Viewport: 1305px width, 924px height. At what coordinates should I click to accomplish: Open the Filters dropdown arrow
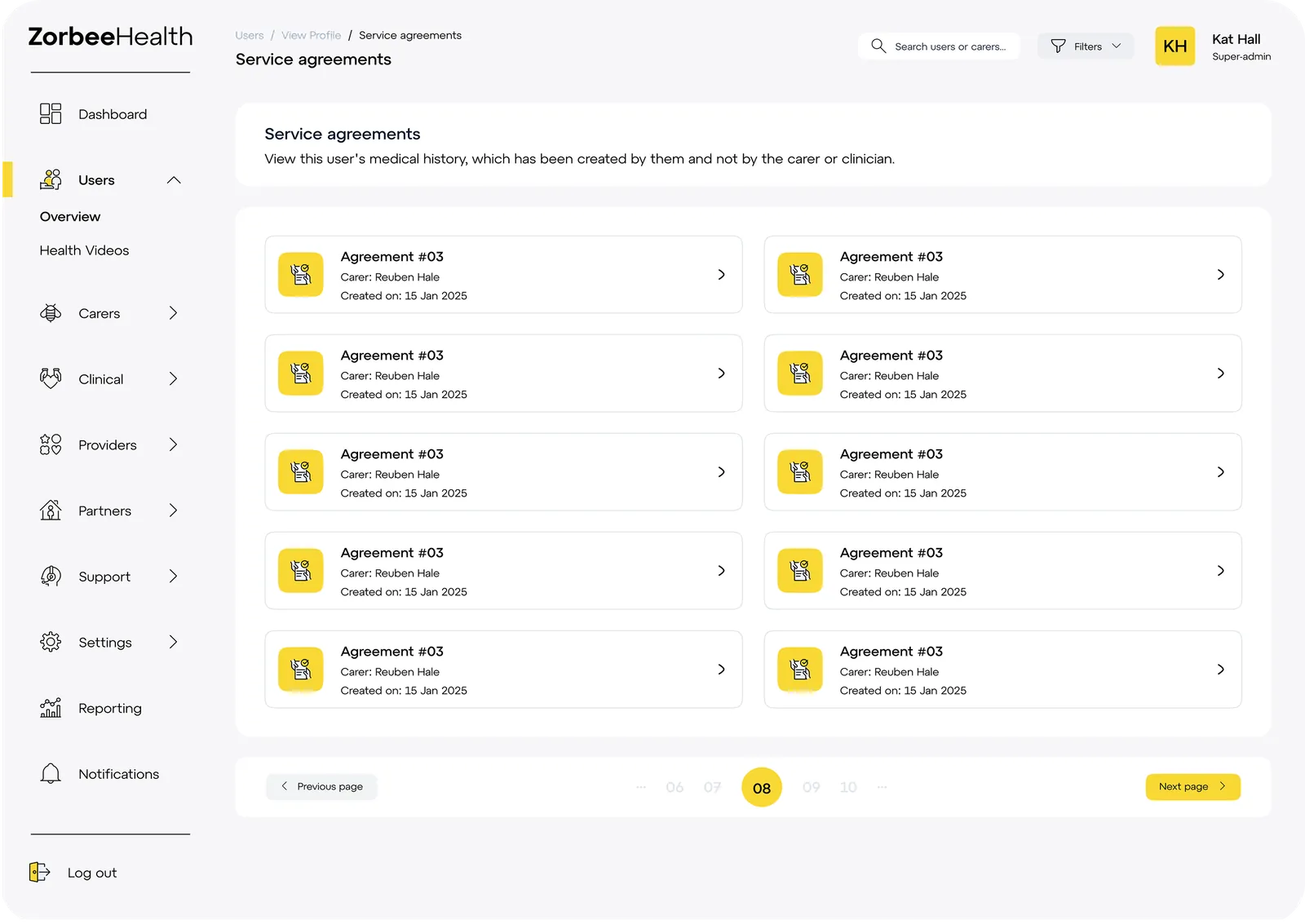coord(1117,46)
